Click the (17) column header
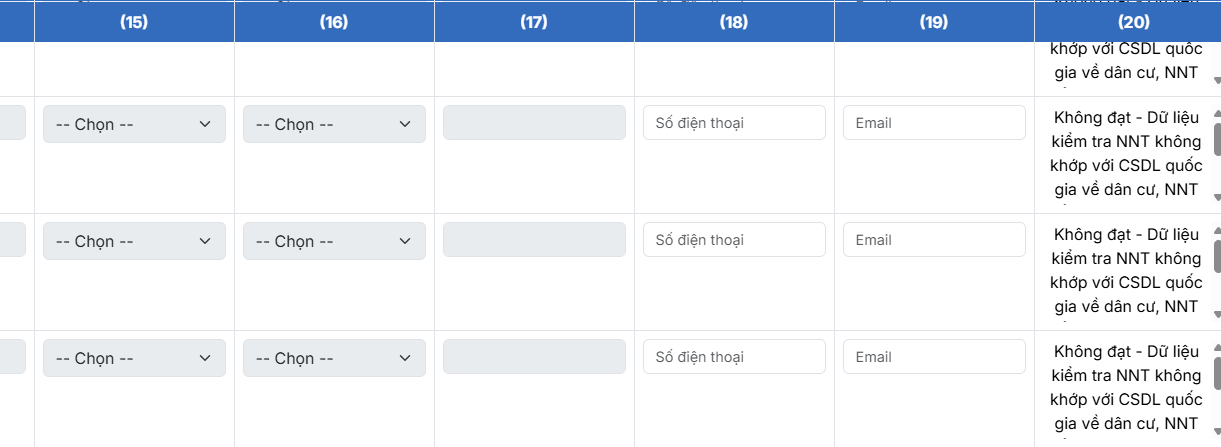Screen dimensions: 1221x447 click(x=534, y=22)
